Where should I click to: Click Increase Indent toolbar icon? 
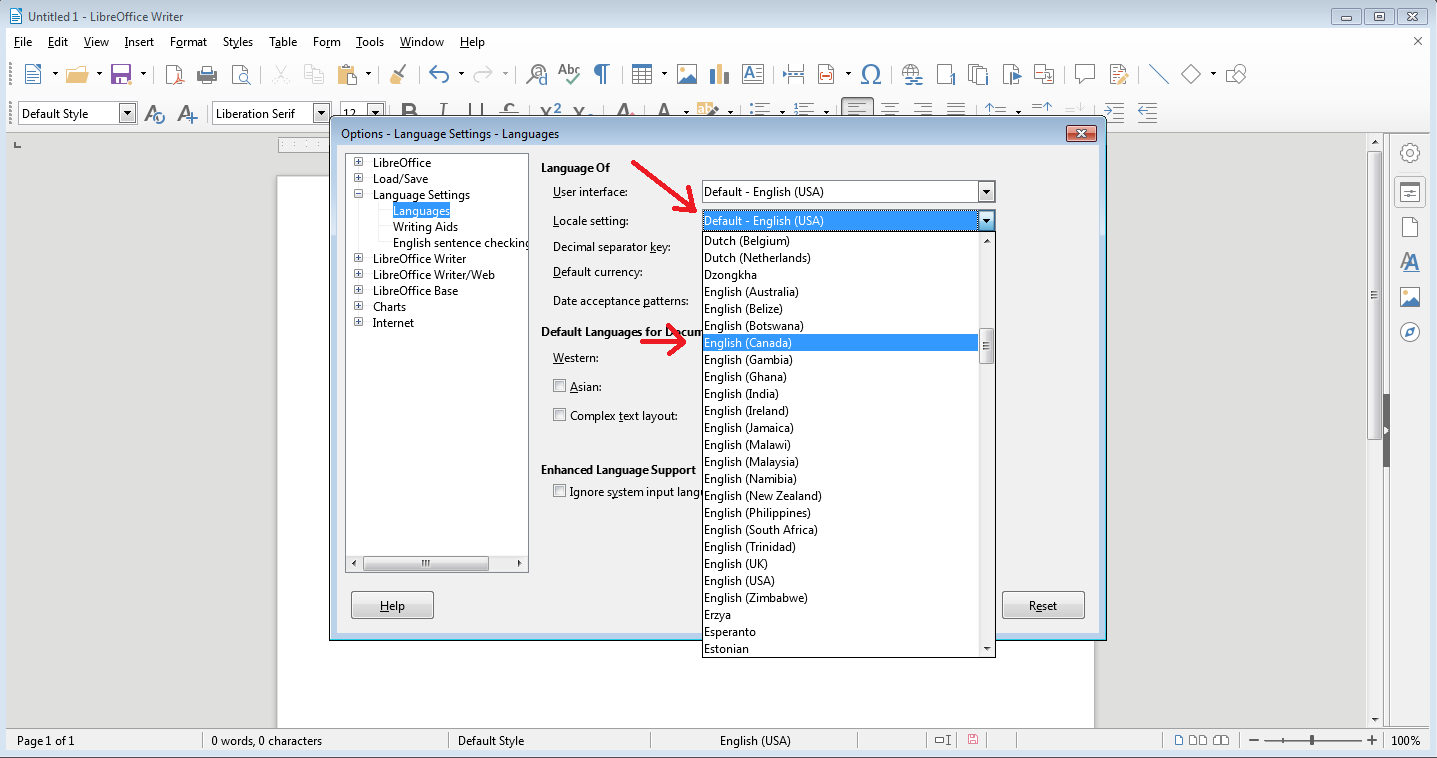tap(1114, 112)
